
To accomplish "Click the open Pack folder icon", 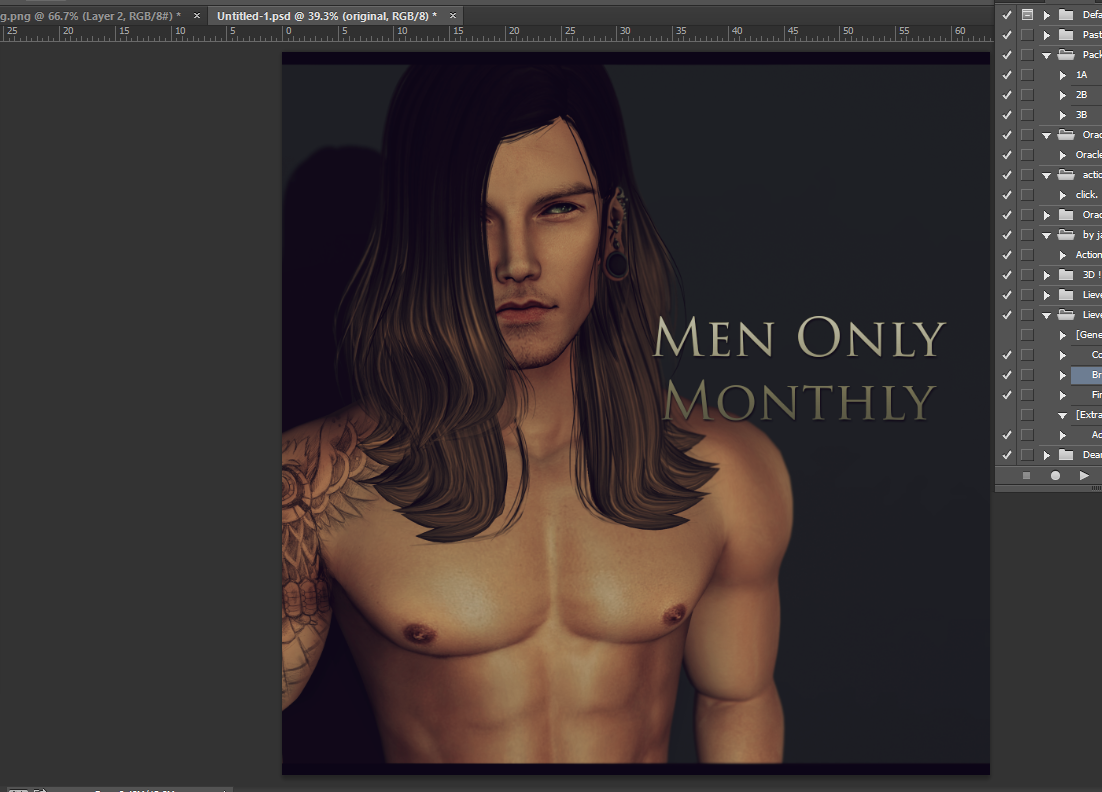I will (x=1066, y=54).
